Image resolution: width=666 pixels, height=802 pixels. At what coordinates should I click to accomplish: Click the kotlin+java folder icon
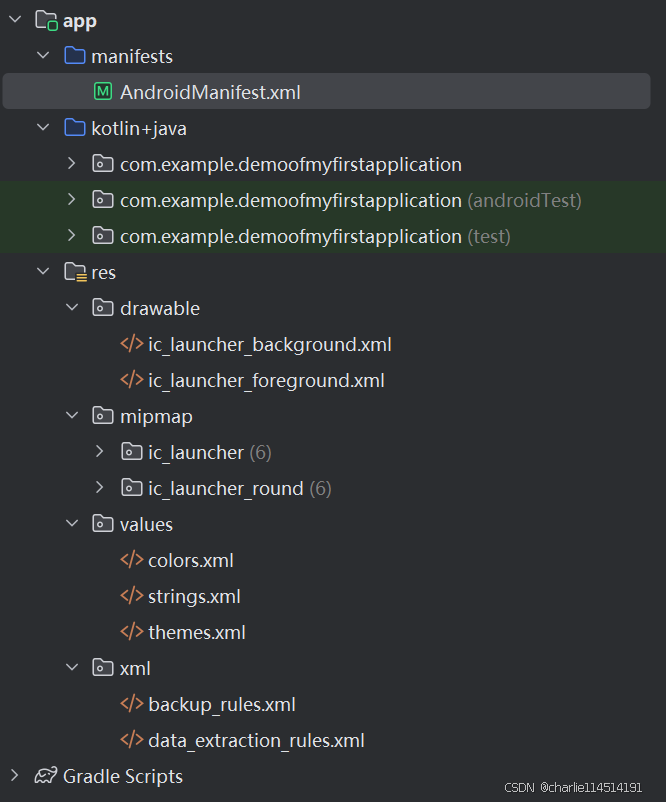tap(75, 128)
